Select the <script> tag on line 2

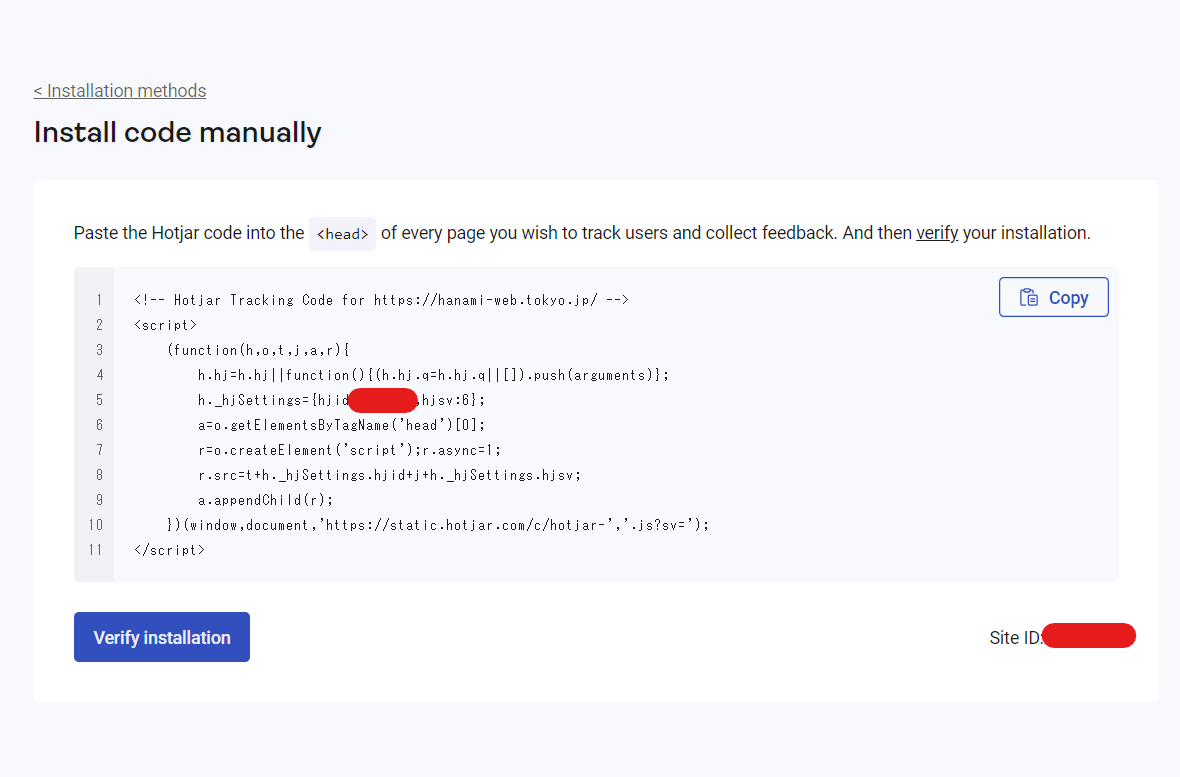click(x=164, y=324)
